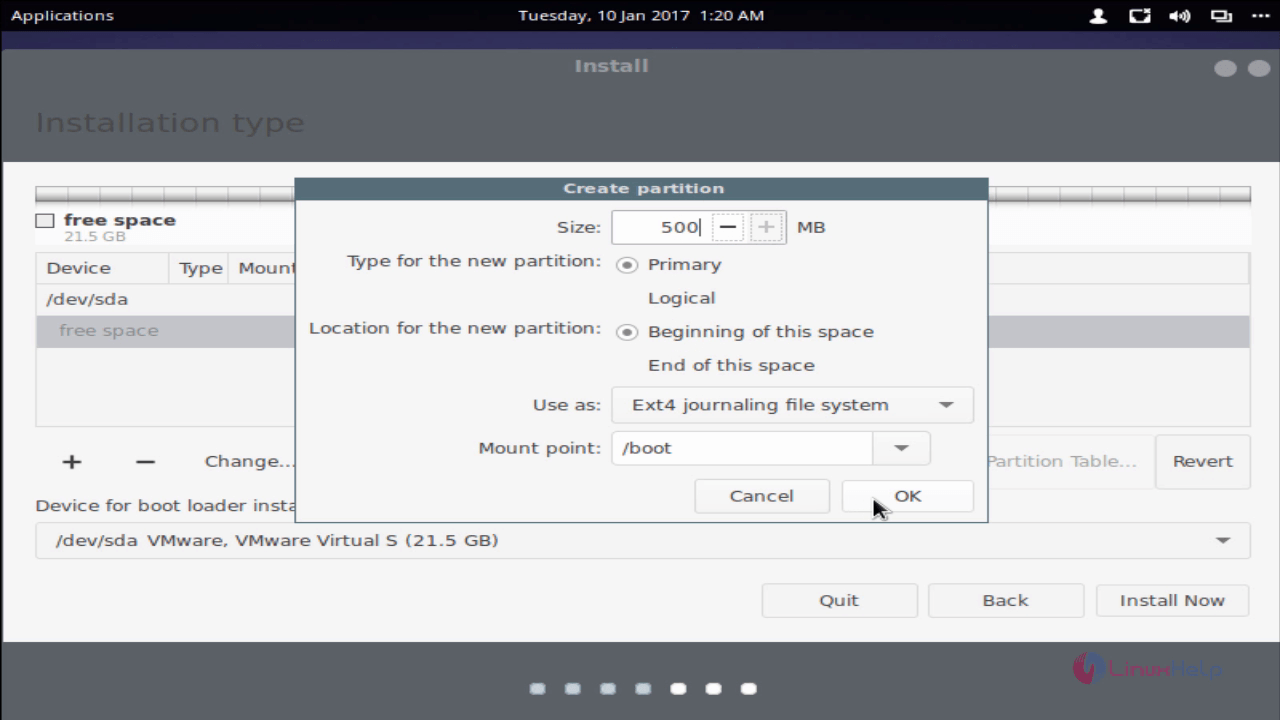Decrease partition size with minus button
The image size is (1280, 720).
click(x=728, y=227)
